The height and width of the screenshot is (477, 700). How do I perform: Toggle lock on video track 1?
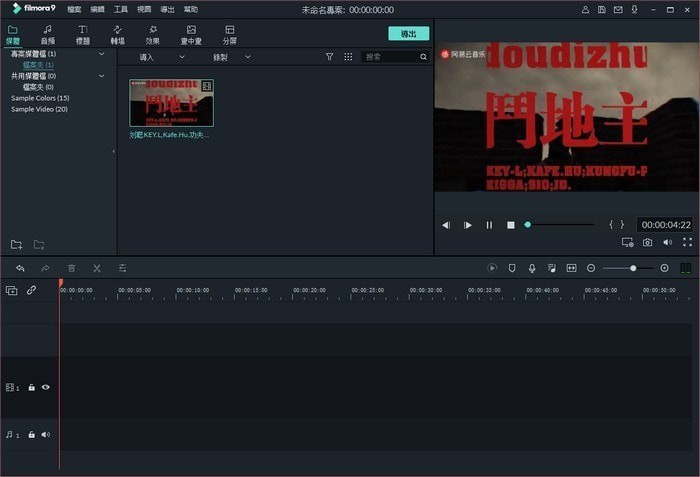click(31, 387)
